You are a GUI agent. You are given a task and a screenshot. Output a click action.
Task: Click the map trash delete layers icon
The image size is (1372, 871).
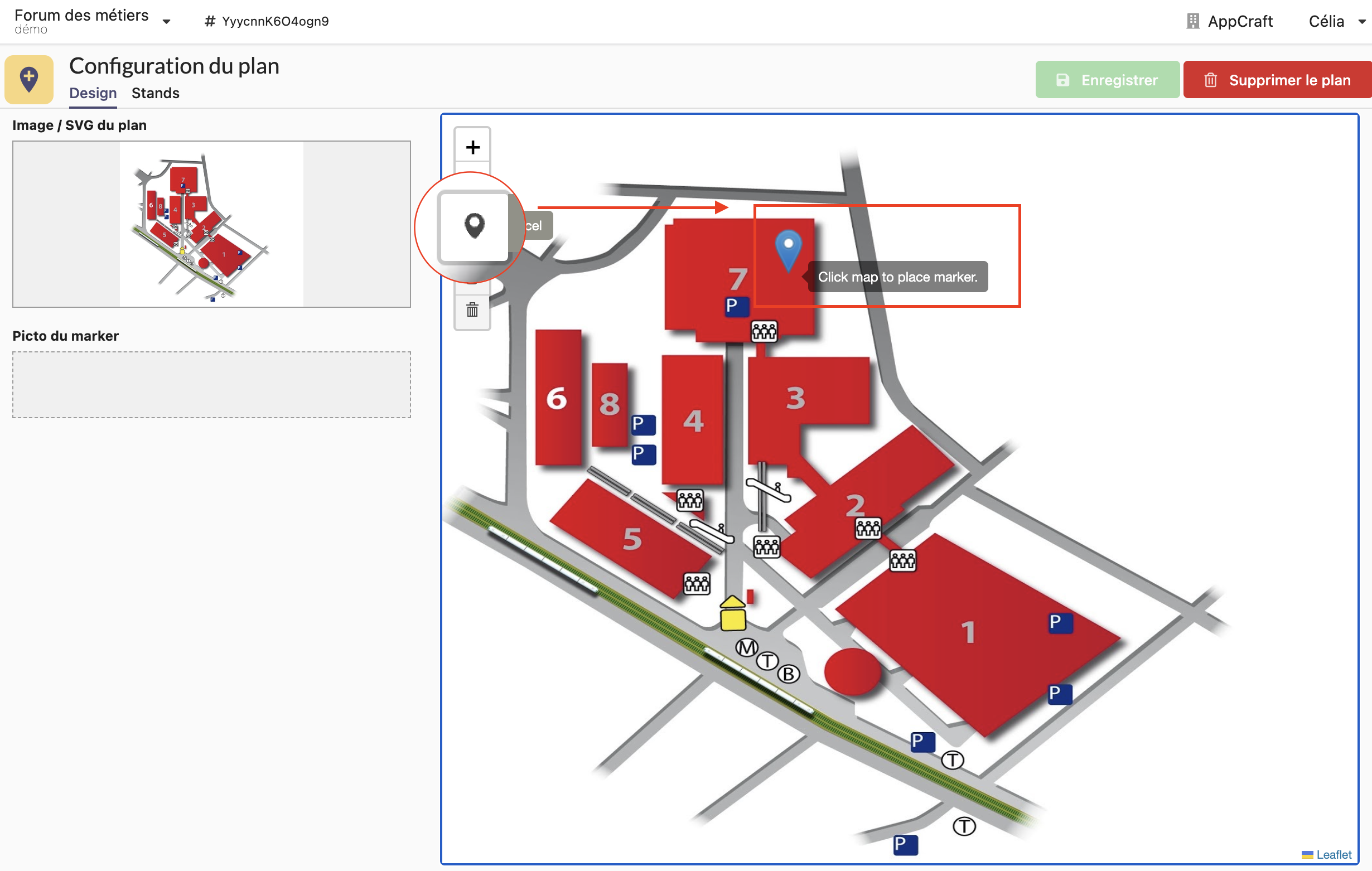tap(472, 311)
